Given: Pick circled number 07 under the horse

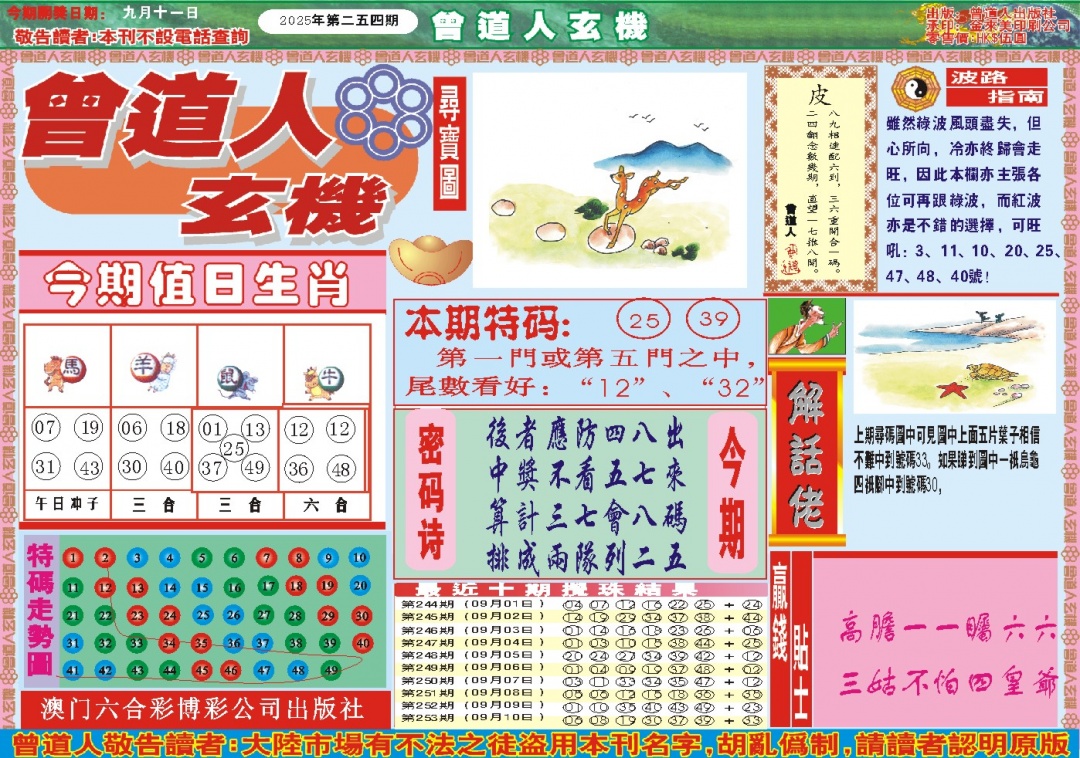Looking at the screenshot, I should 46,429.
